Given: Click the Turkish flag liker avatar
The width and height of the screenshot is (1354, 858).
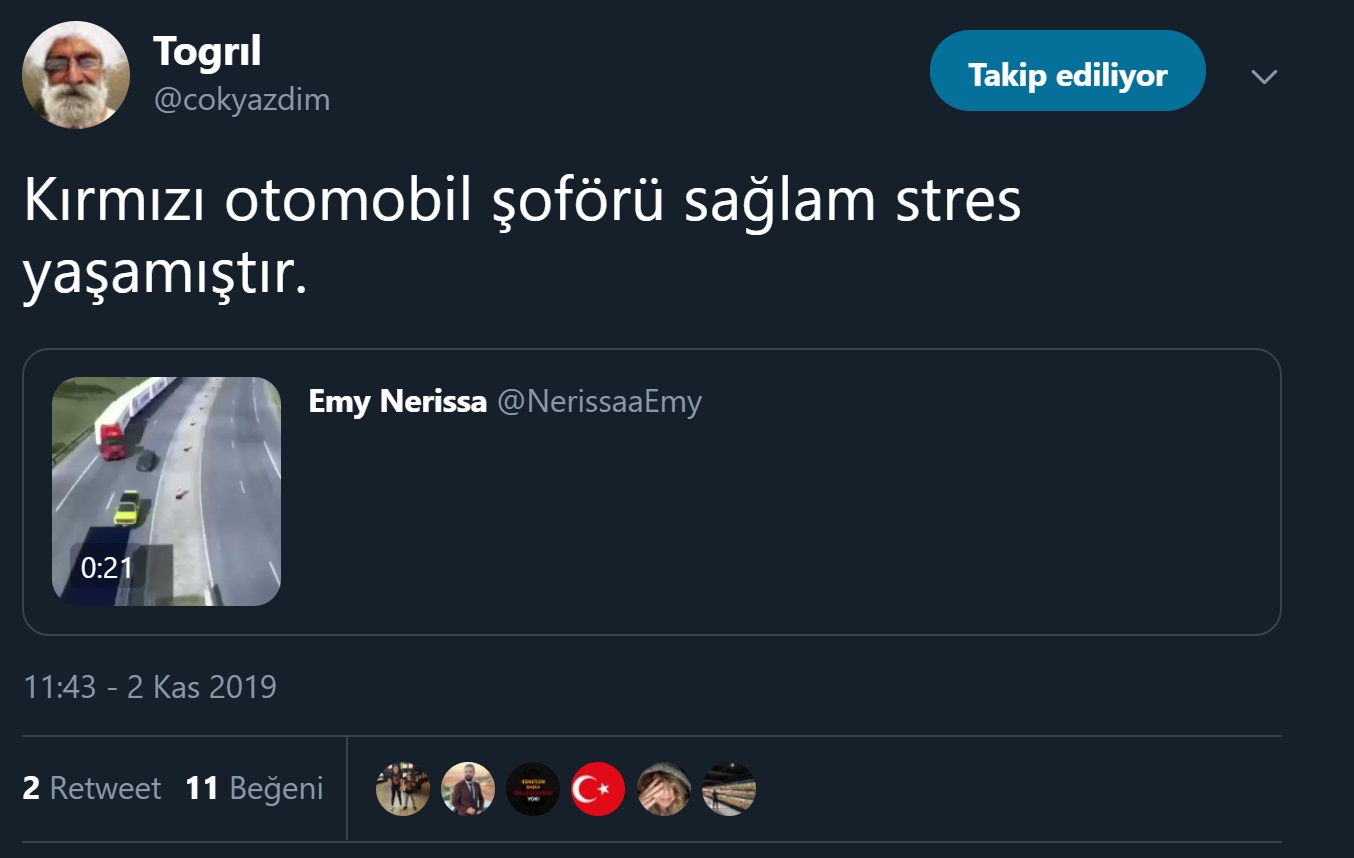Looking at the screenshot, I should point(598,789).
